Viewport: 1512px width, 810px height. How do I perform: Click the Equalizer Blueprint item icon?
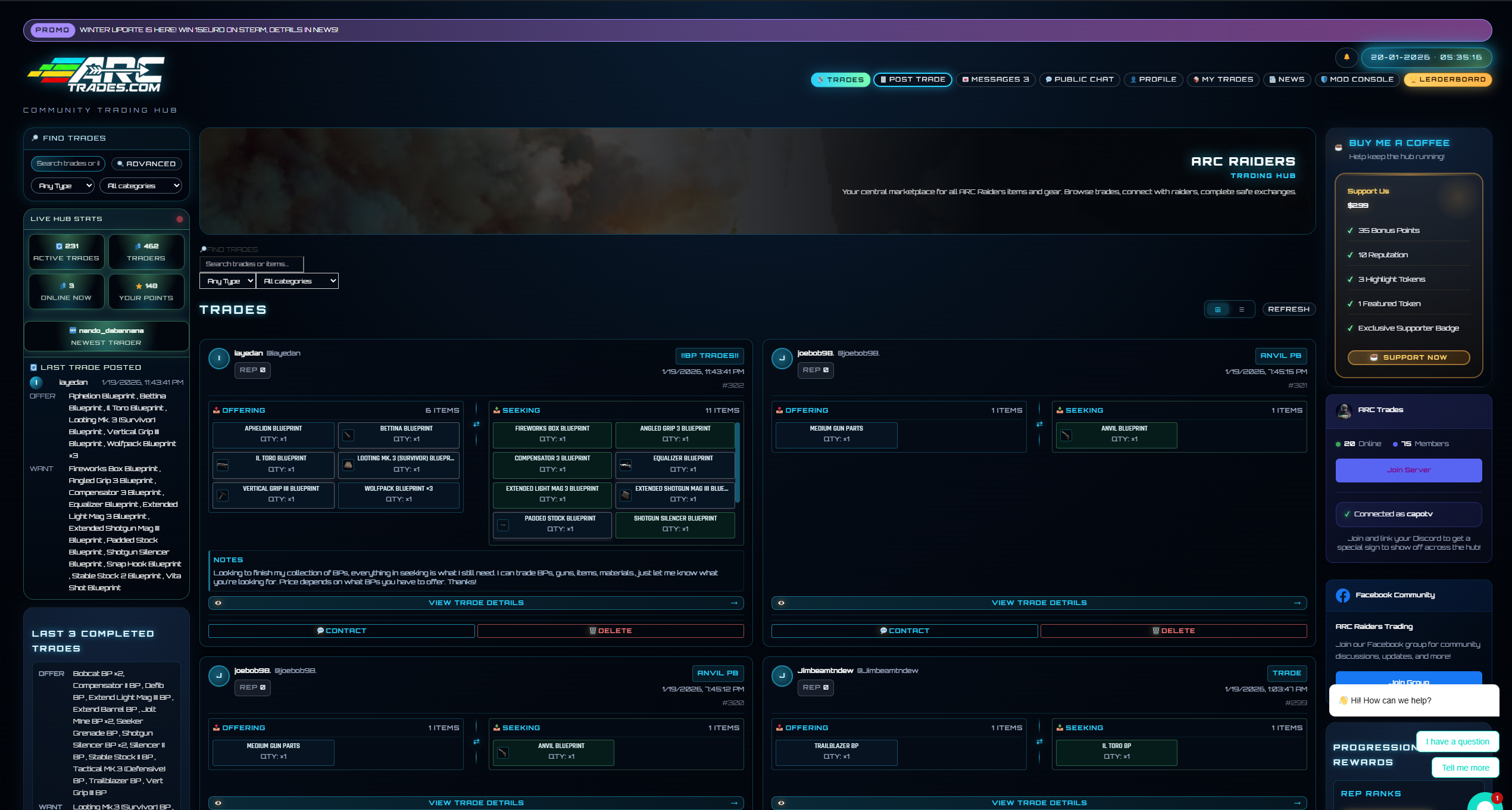click(626, 465)
